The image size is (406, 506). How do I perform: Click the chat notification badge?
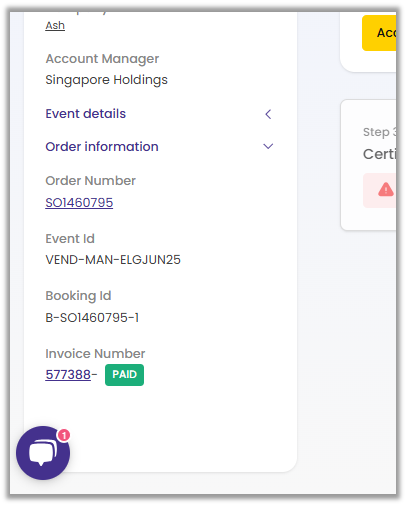(64, 435)
